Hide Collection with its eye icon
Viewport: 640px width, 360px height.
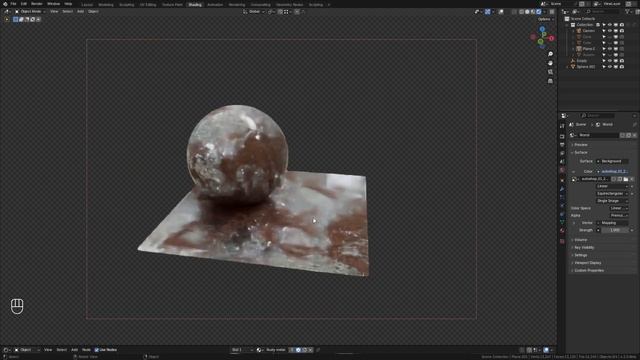point(610,25)
